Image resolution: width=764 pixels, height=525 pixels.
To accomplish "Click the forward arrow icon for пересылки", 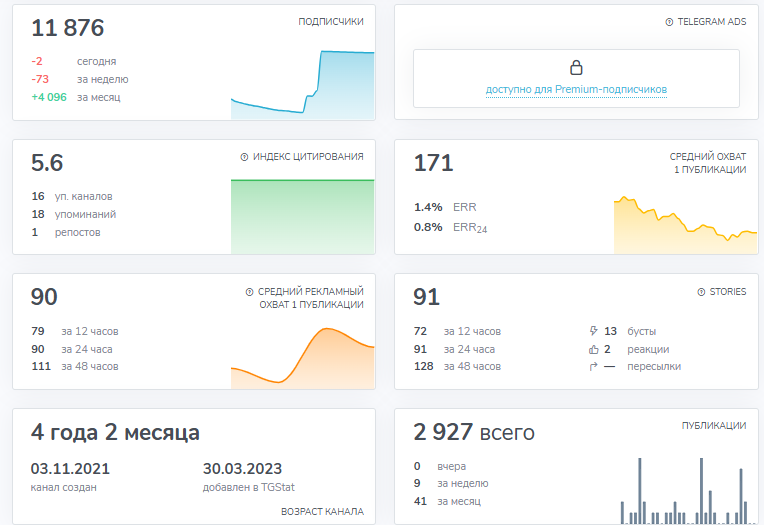I will pyautogui.click(x=594, y=367).
